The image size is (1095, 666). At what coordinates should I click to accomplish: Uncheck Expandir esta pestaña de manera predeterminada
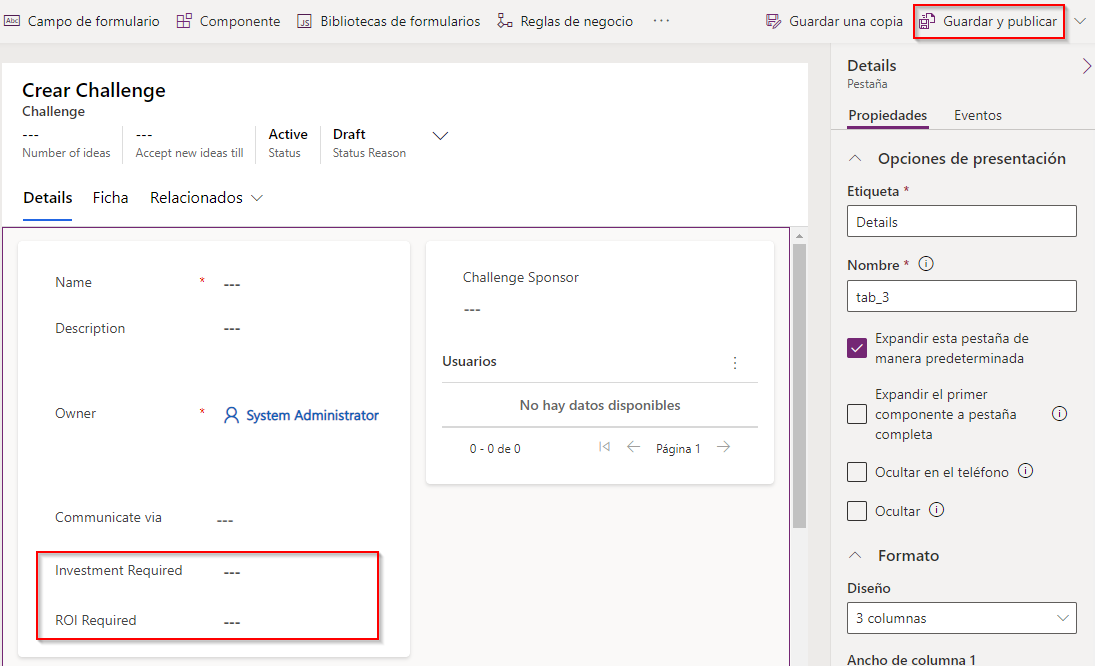(x=857, y=348)
